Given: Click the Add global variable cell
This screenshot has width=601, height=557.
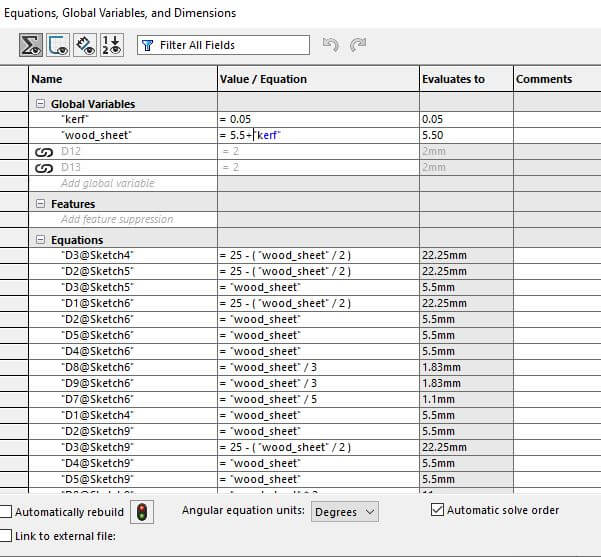Looking at the screenshot, I should click(123, 183).
